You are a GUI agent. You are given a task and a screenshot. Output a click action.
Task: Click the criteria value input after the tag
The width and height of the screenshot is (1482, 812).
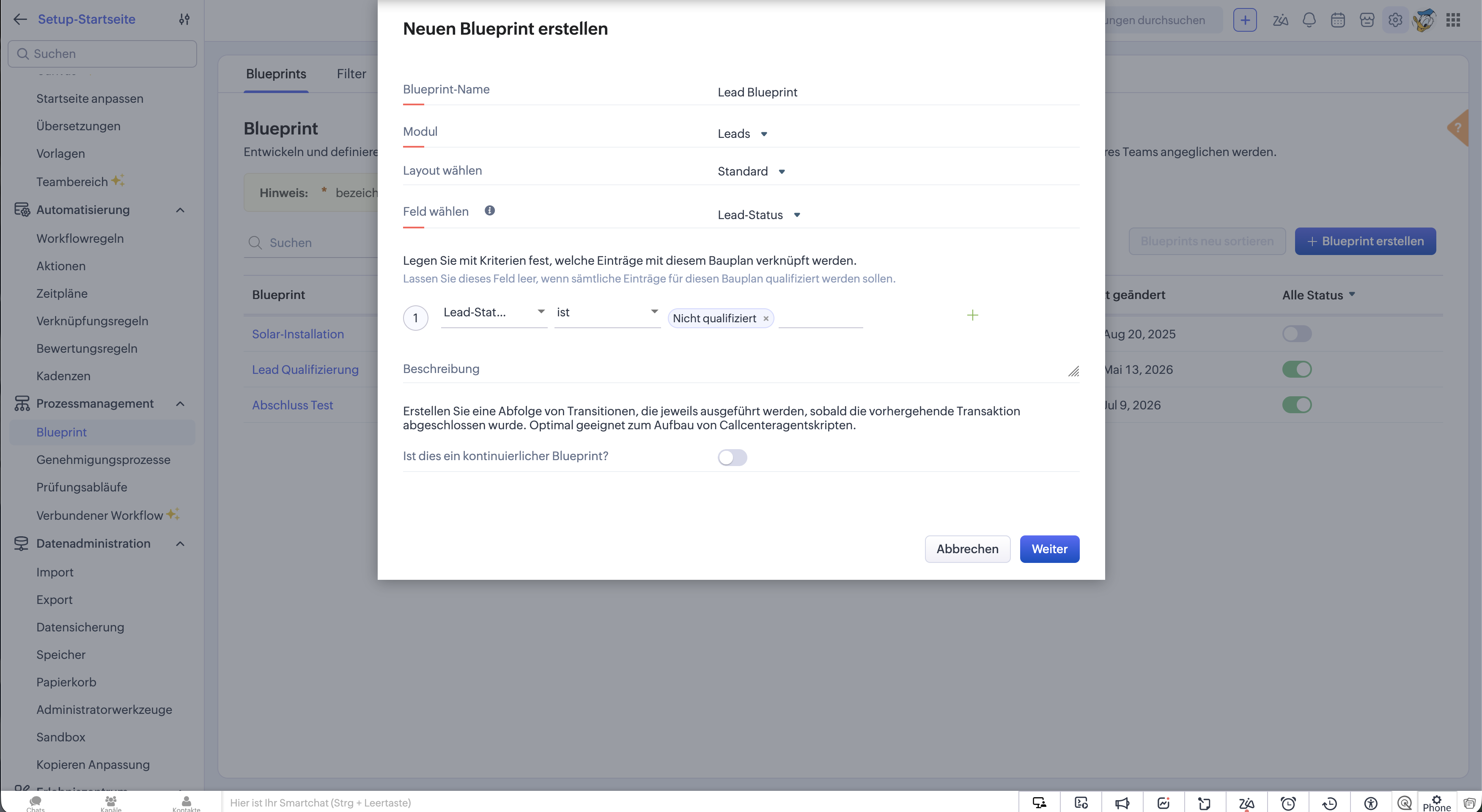pyautogui.click(x=821, y=318)
